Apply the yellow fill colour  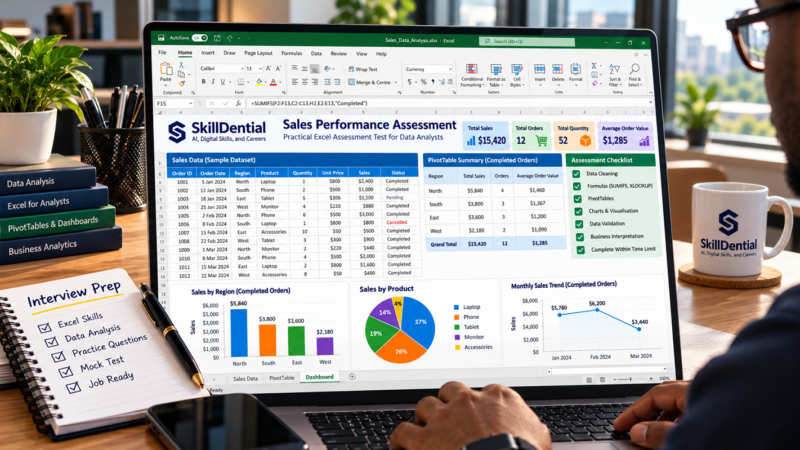click(x=259, y=82)
